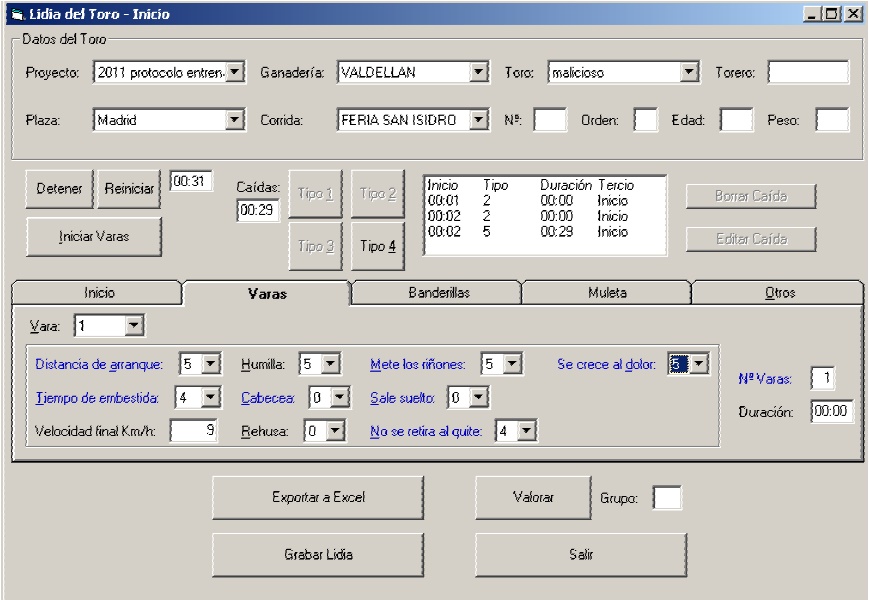Open the Toro dropdown showing malicioso
Image resolution: width=869 pixels, height=600 pixels.
pyautogui.click(x=688, y=72)
